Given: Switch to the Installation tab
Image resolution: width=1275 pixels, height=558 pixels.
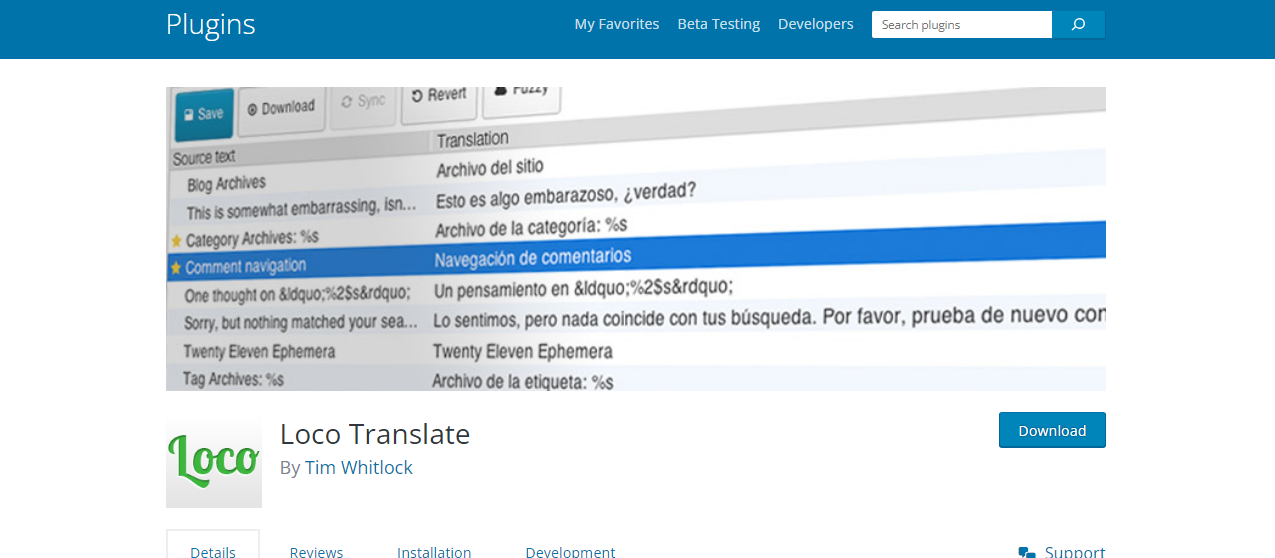Looking at the screenshot, I should 434,551.
